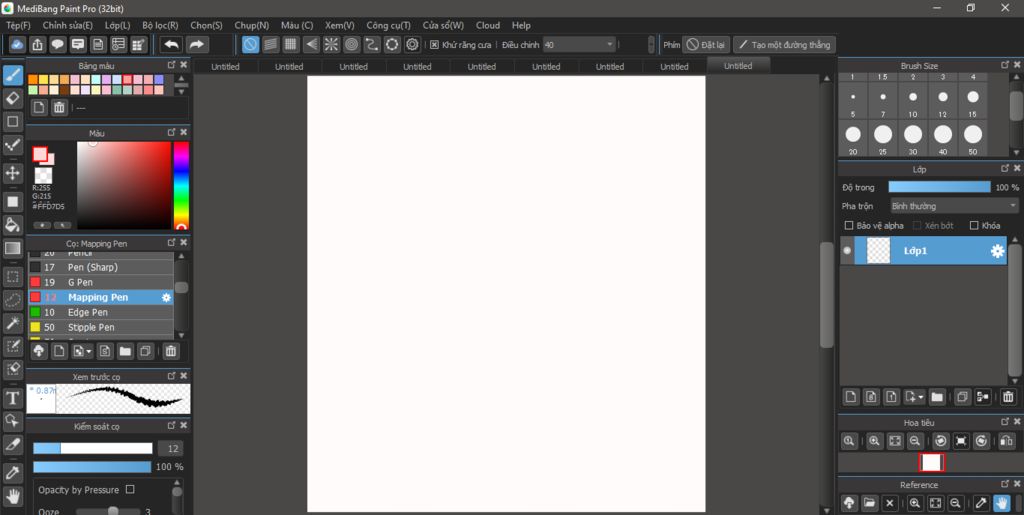
Task: Enable Bảo vệ alpha checkbox
Action: pos(849,226)
